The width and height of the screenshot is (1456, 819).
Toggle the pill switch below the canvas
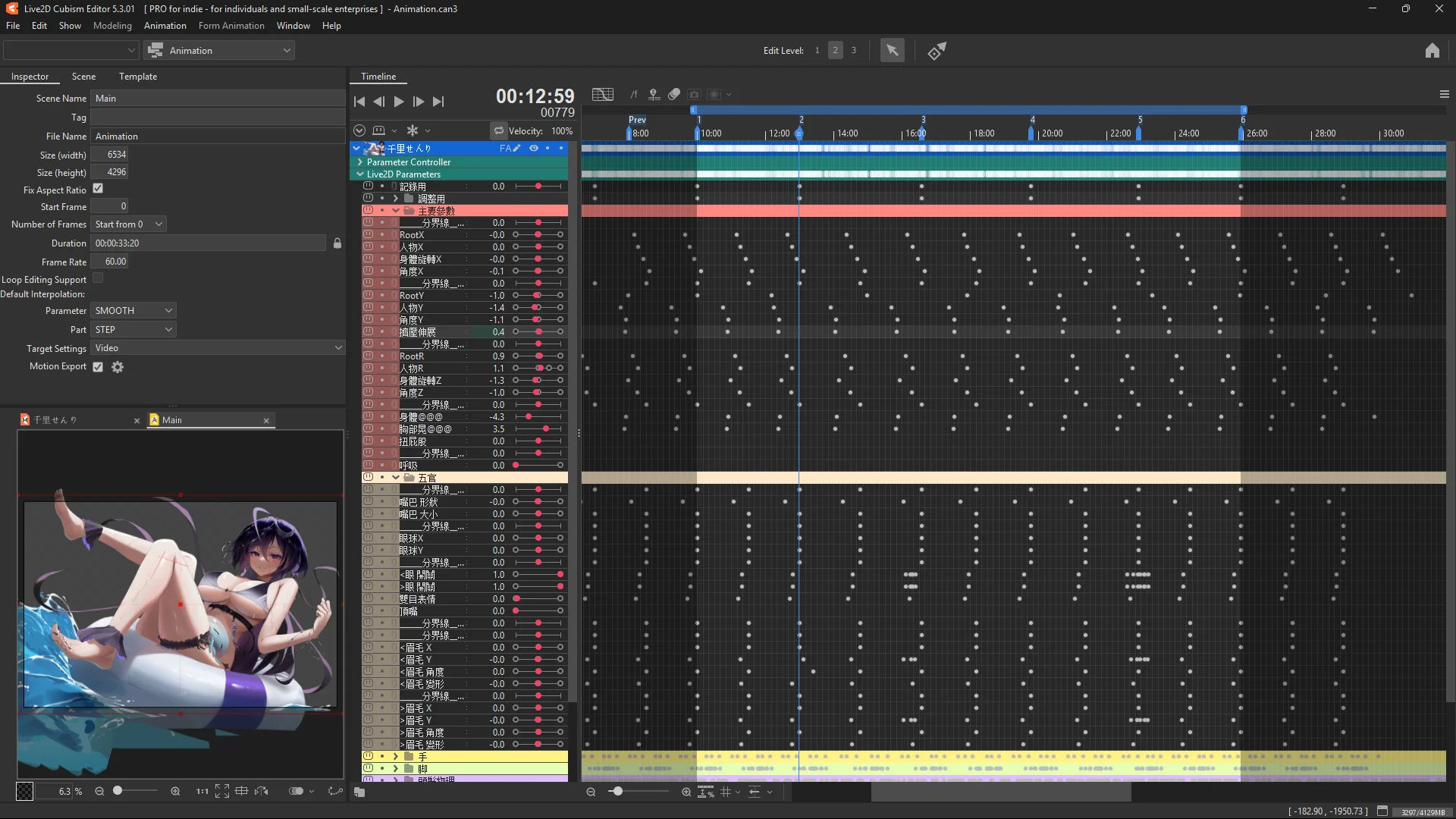coord(296,791)
